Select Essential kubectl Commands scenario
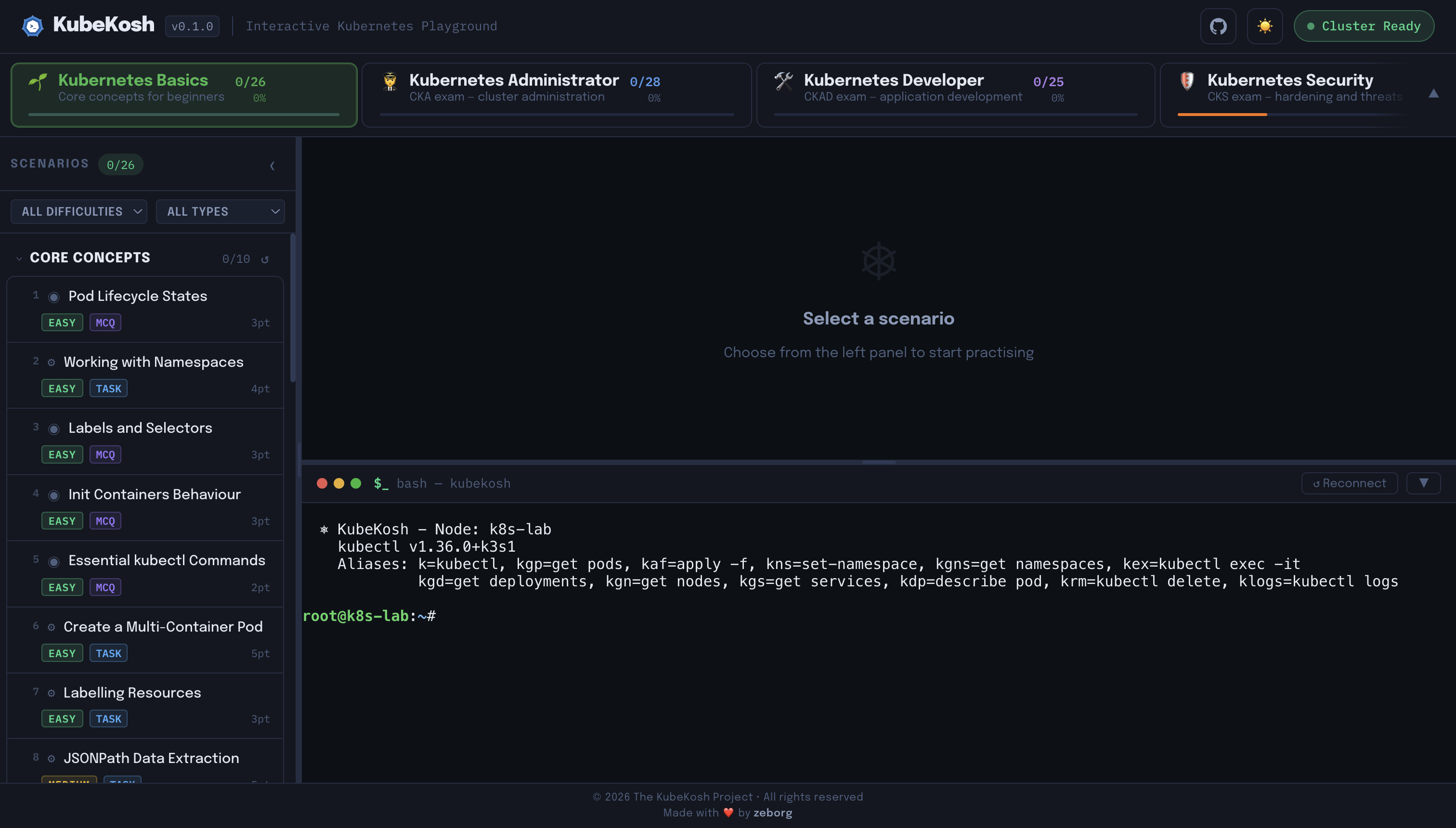The height and width of the screenshot is (828, 1456). (145, 574)
